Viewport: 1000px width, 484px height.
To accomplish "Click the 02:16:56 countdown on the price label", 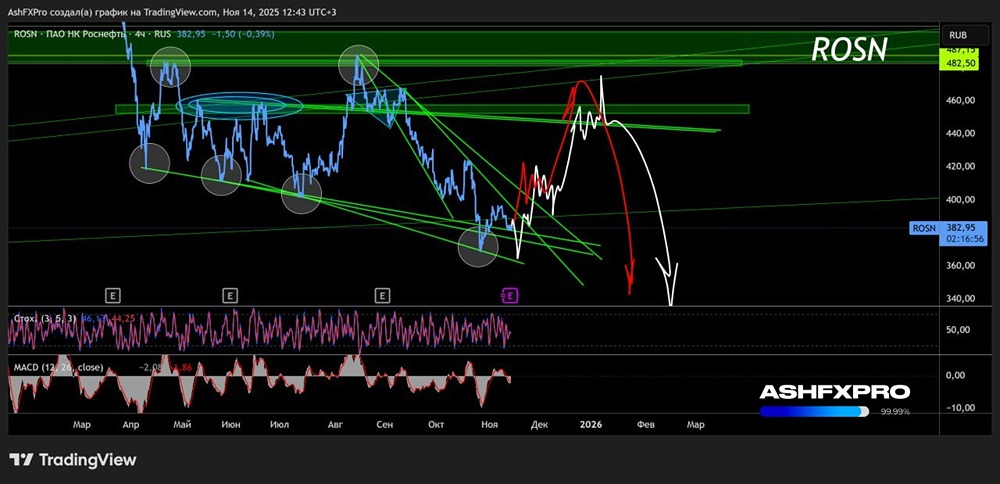I will (963, 239).
